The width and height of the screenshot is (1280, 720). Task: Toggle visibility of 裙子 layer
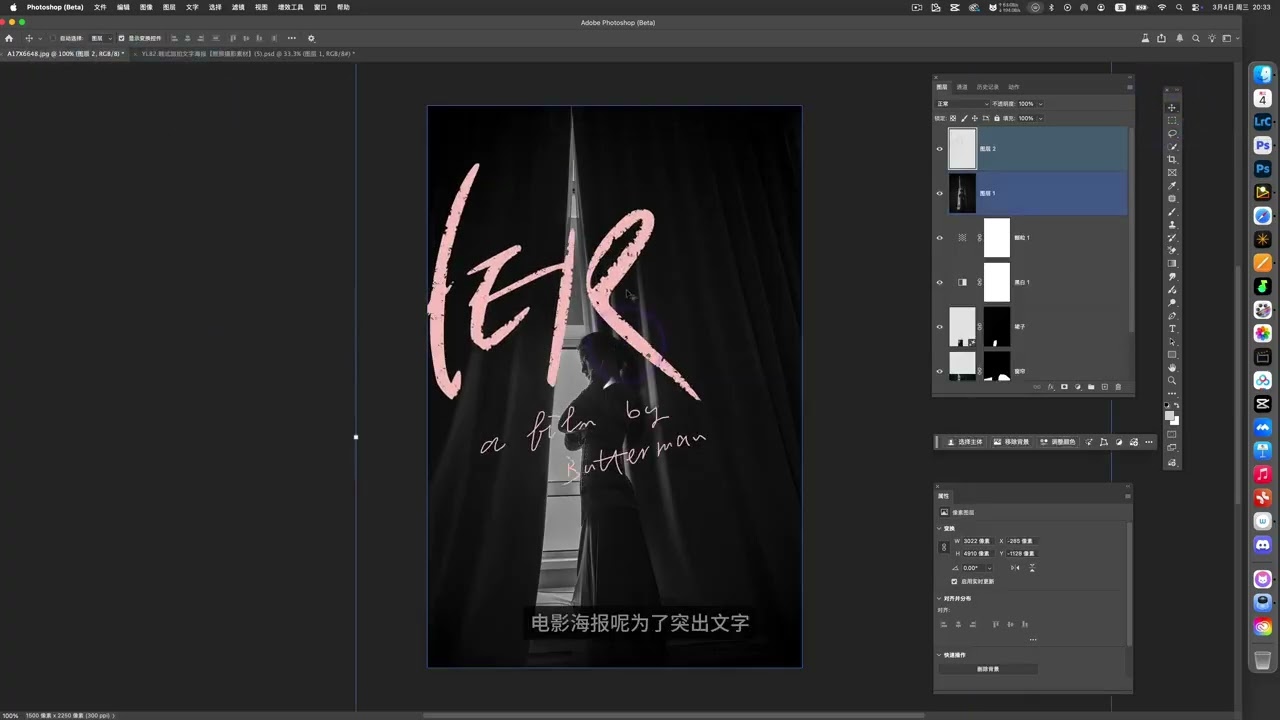point(939,326)
